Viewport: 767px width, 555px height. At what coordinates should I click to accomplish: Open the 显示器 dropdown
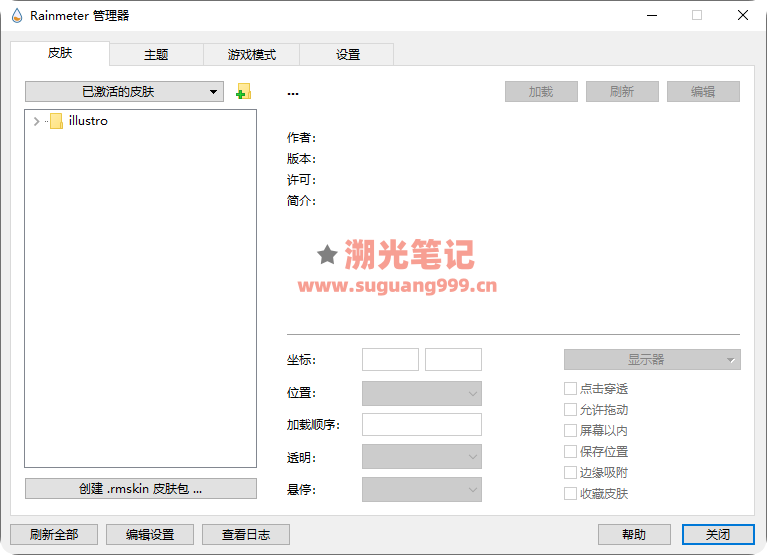tap(652, 360)
